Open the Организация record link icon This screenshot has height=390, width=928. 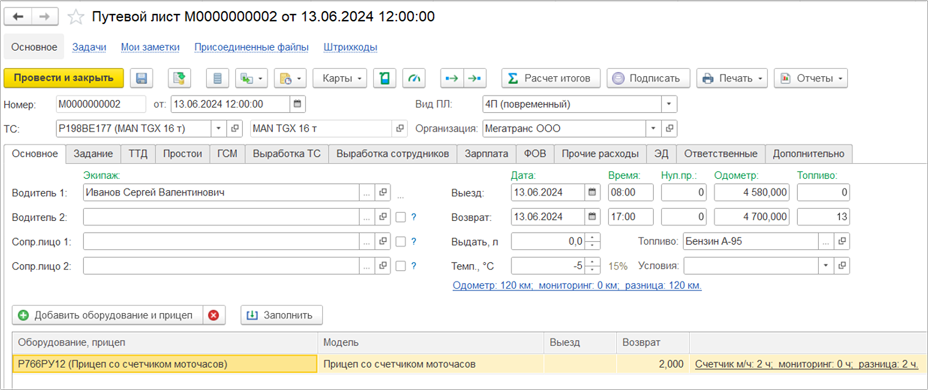[x=669, y=128]
